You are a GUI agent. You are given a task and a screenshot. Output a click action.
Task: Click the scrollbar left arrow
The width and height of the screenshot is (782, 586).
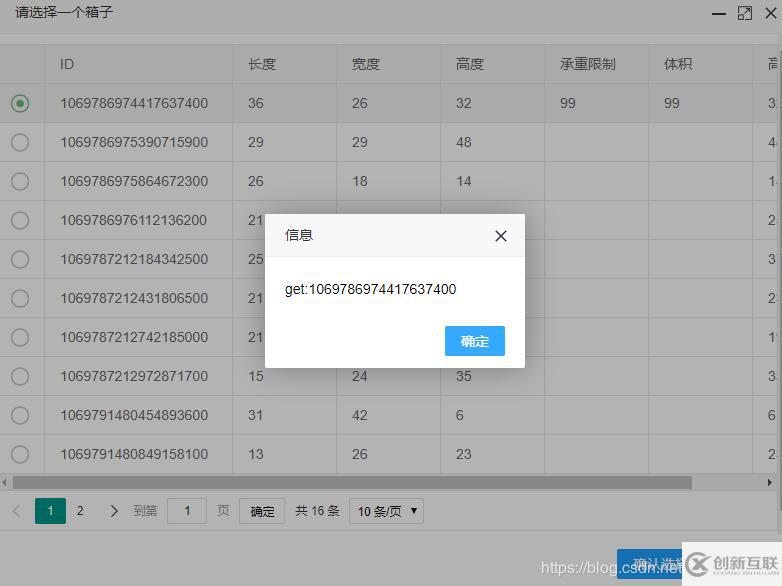4,482
